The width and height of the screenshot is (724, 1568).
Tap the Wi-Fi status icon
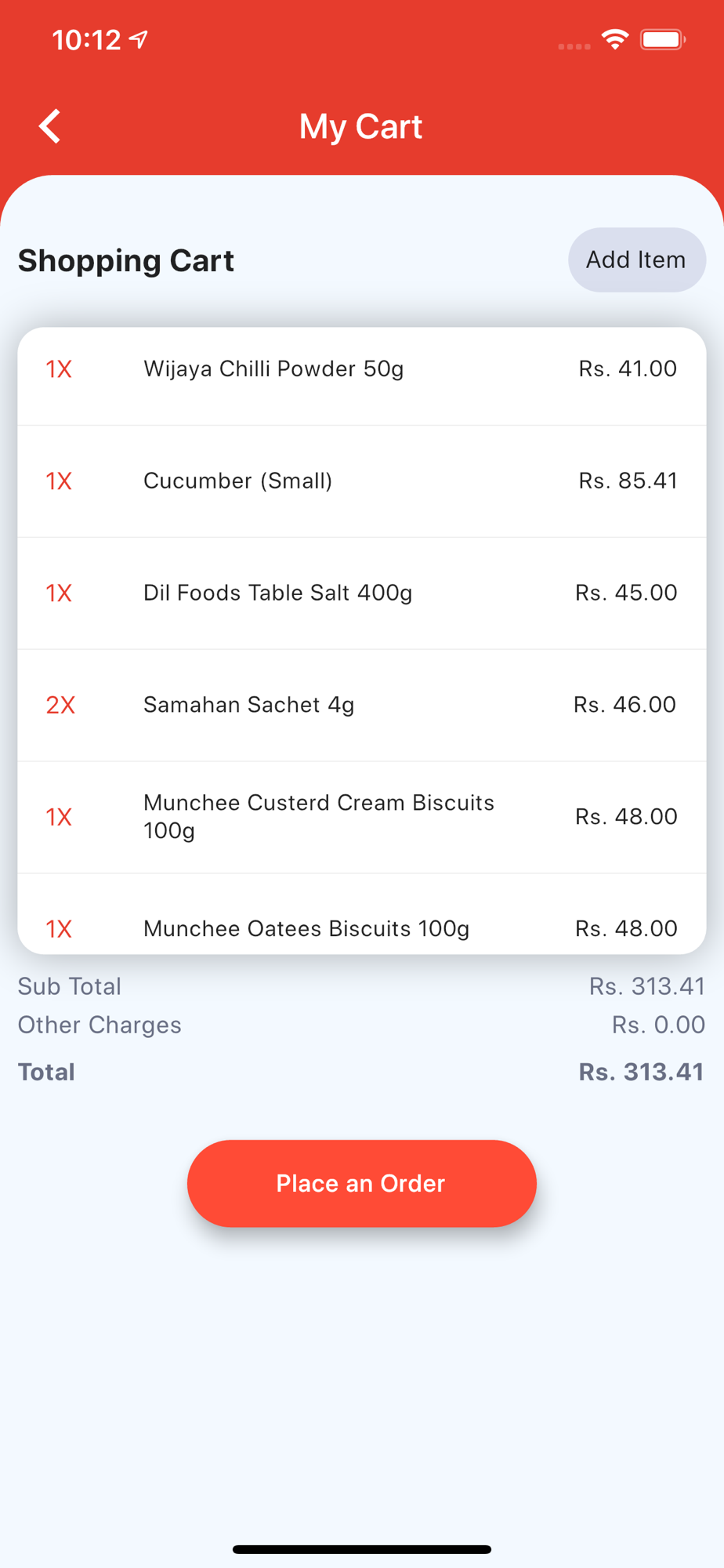coord(615,39)
